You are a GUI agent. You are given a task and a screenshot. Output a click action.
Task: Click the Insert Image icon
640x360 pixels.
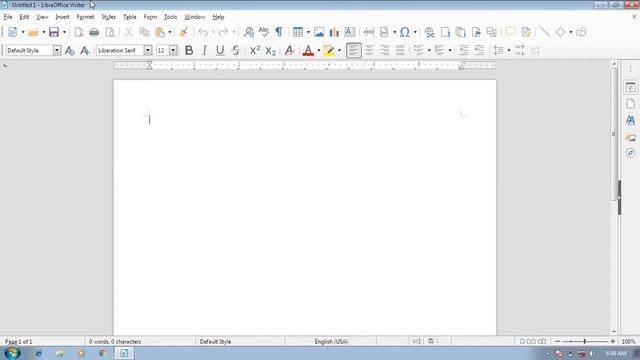[x=319, y=32]
